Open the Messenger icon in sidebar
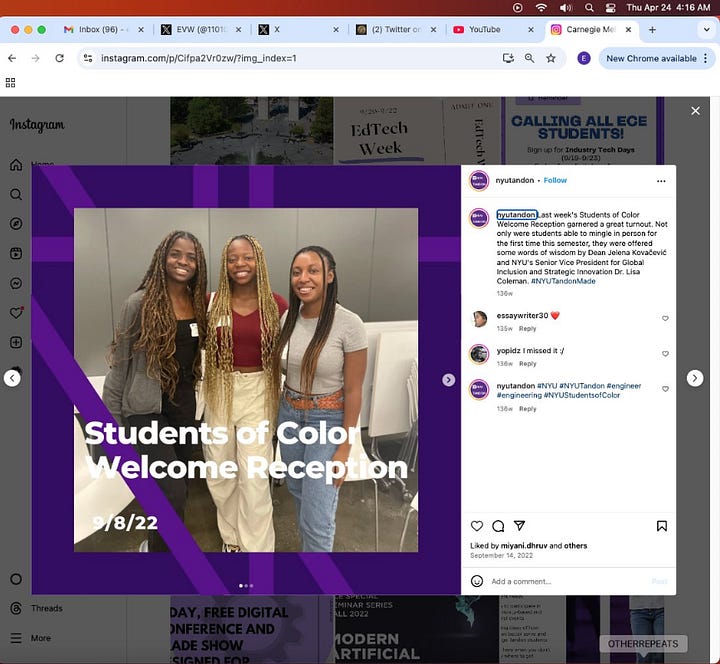The width and height of the screenshot is (720, 664). pyautogui.click(x=16, y=283)
